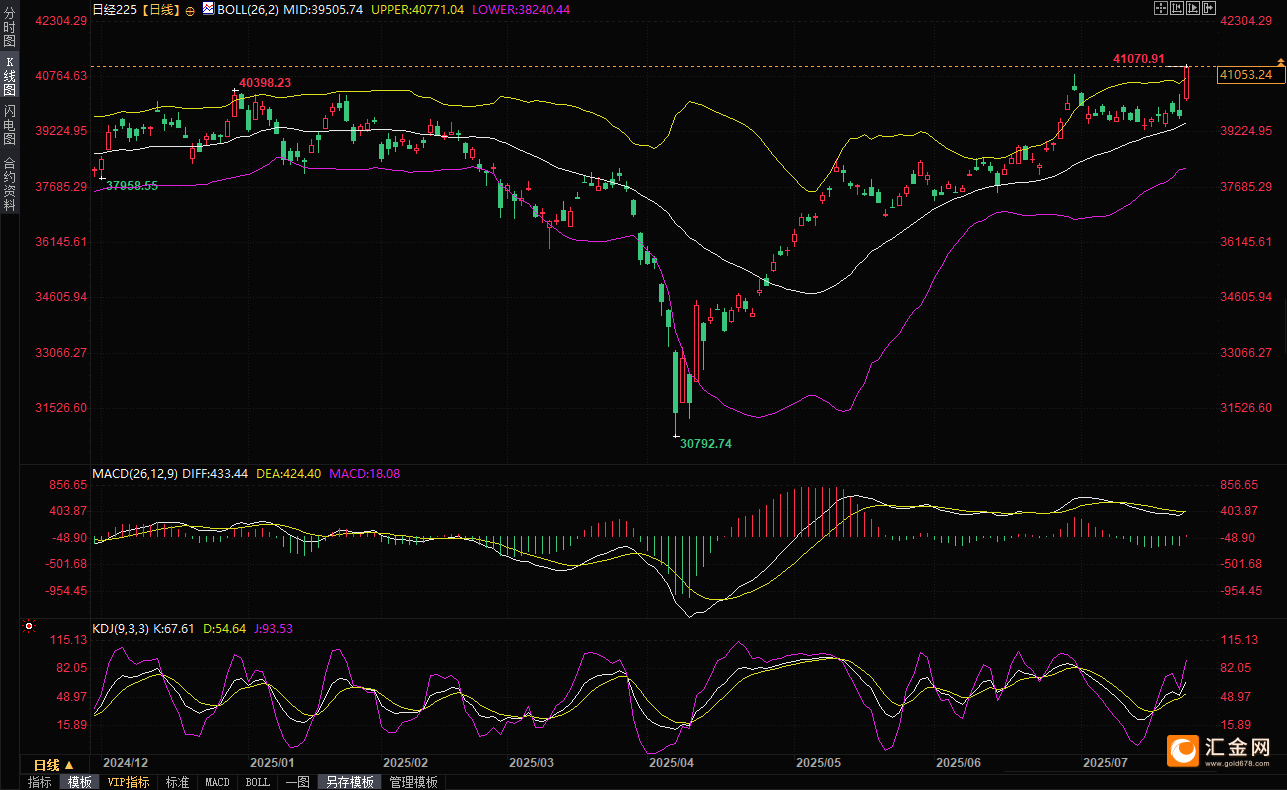Click the low label 30792.74
Image resolution: width=1287 pixels, height=790 pixels.
(706, 443)
